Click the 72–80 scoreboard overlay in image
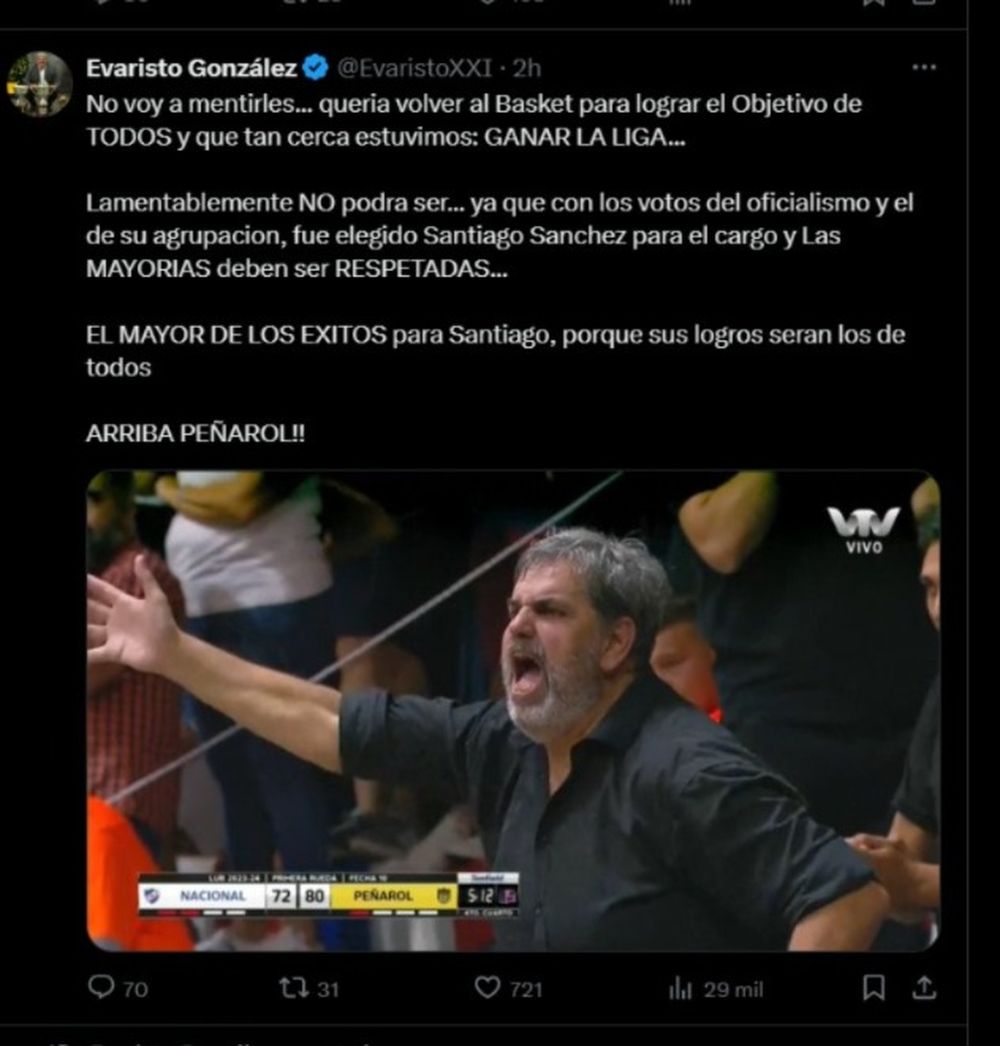 328,895
